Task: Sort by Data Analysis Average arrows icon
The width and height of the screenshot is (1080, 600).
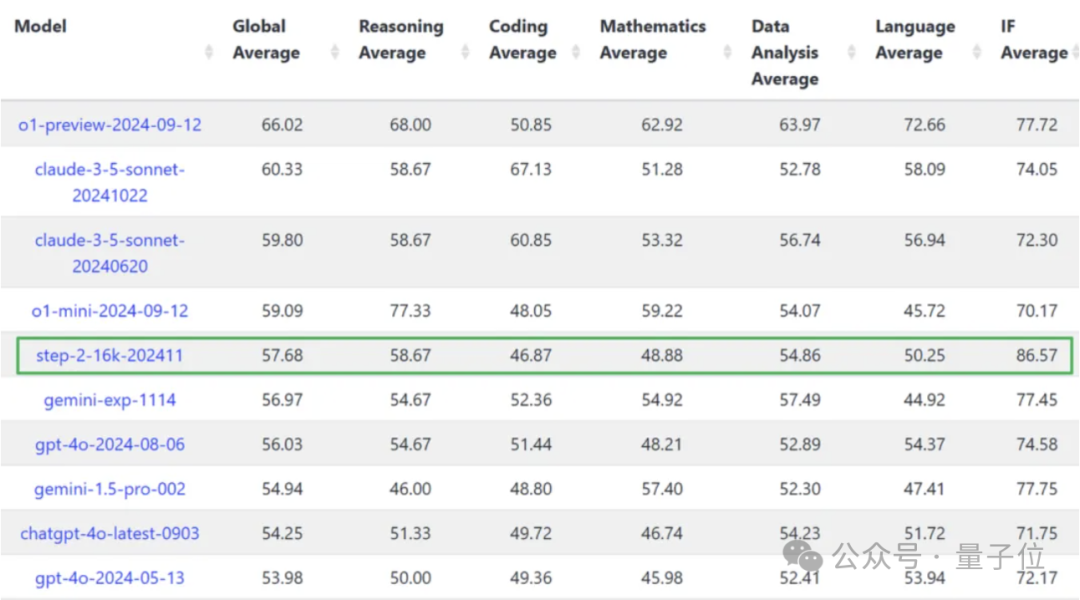Action: pyautogui.click(x=851, y=52)
